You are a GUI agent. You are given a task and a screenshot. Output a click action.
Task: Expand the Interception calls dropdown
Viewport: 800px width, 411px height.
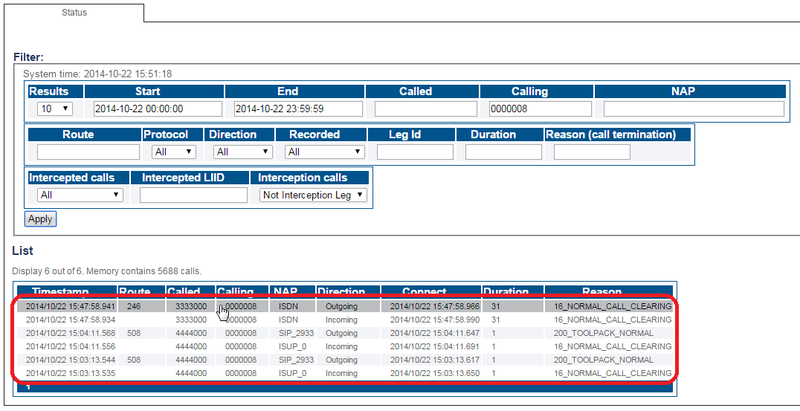[313, 195]
